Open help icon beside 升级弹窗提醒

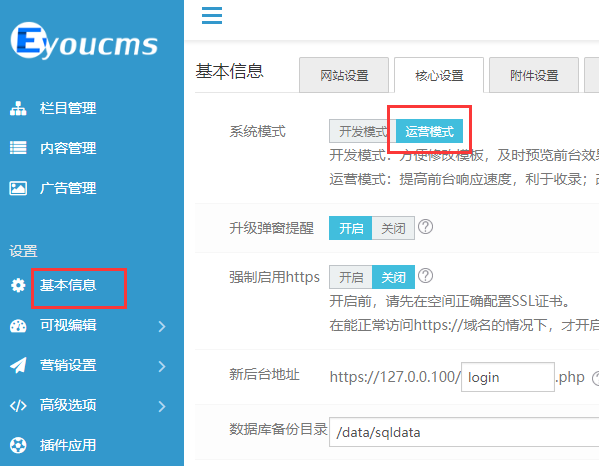425,227
